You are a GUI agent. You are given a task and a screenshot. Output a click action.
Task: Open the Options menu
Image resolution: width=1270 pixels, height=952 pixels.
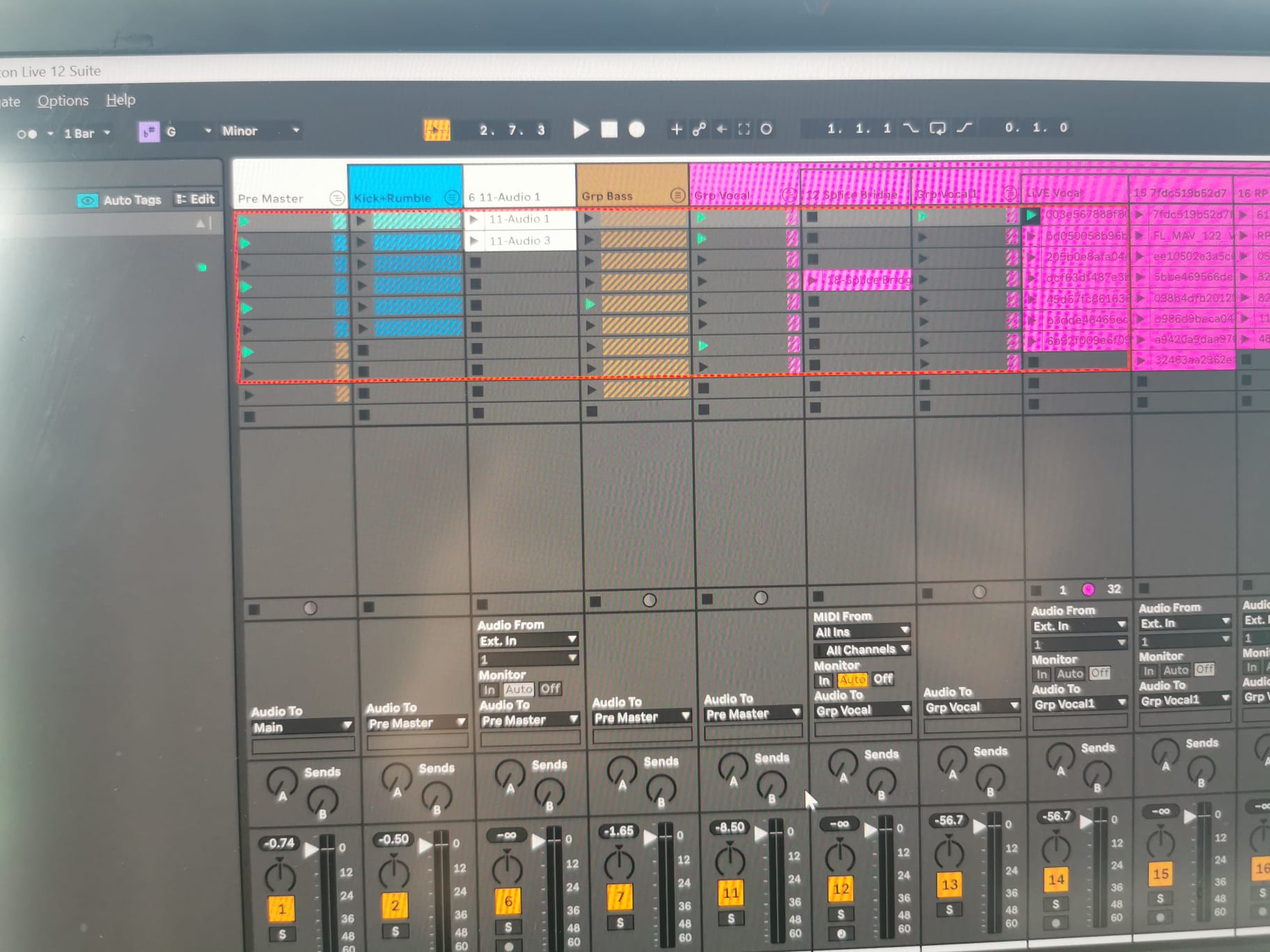coord(63,101)
